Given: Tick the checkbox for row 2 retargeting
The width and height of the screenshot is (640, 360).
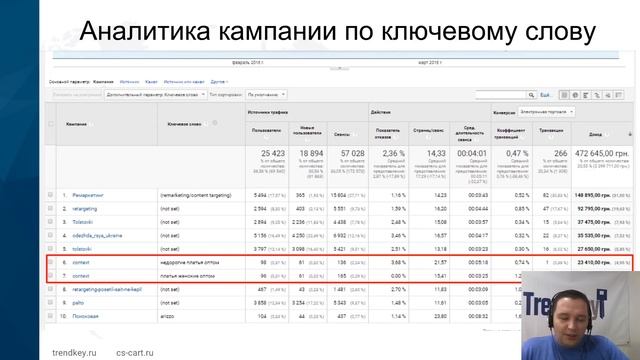Looking at the screenshot, I should [x=51, y=208].
